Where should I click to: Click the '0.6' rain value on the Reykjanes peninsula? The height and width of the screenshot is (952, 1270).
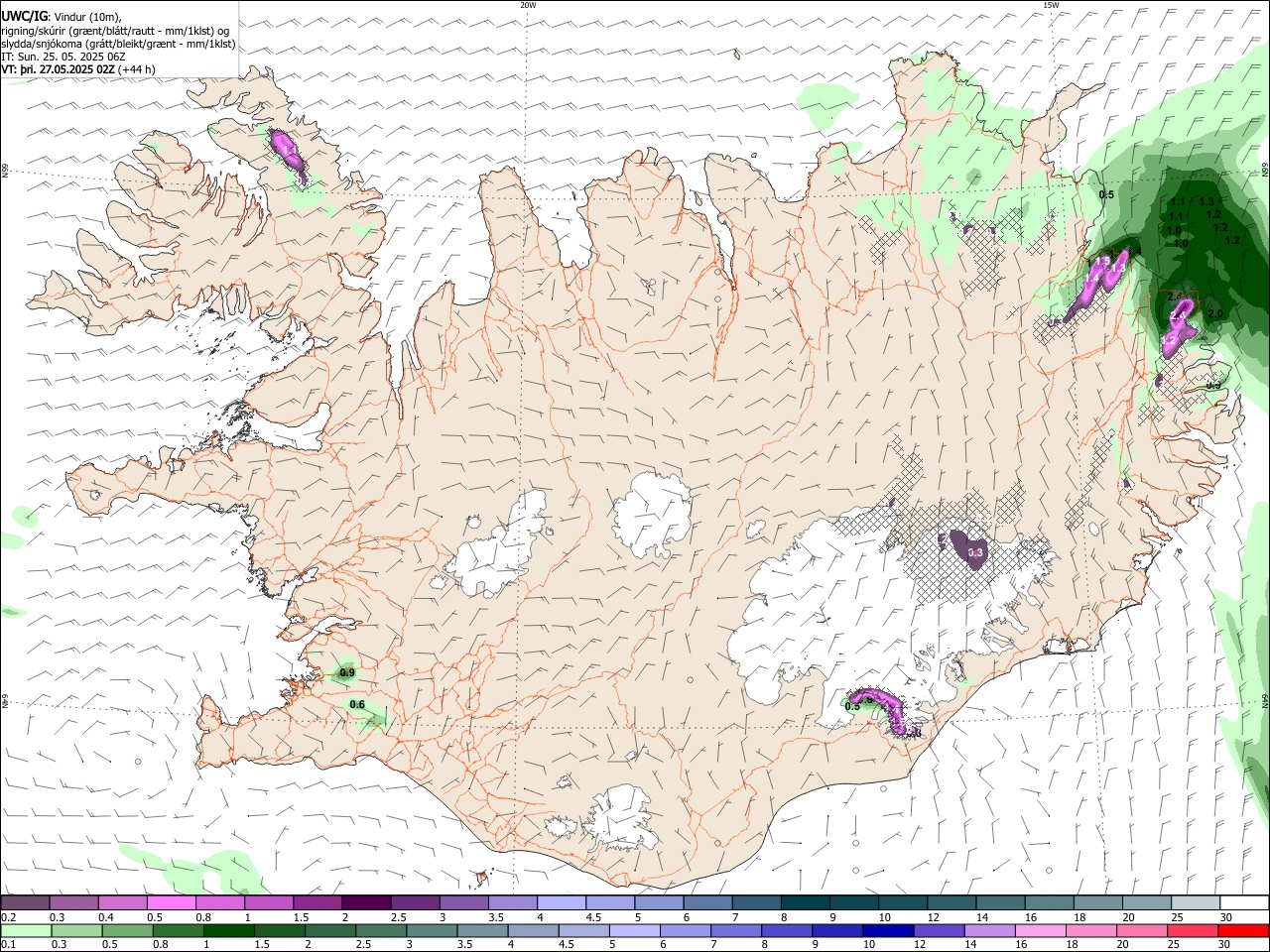(357, 705)
